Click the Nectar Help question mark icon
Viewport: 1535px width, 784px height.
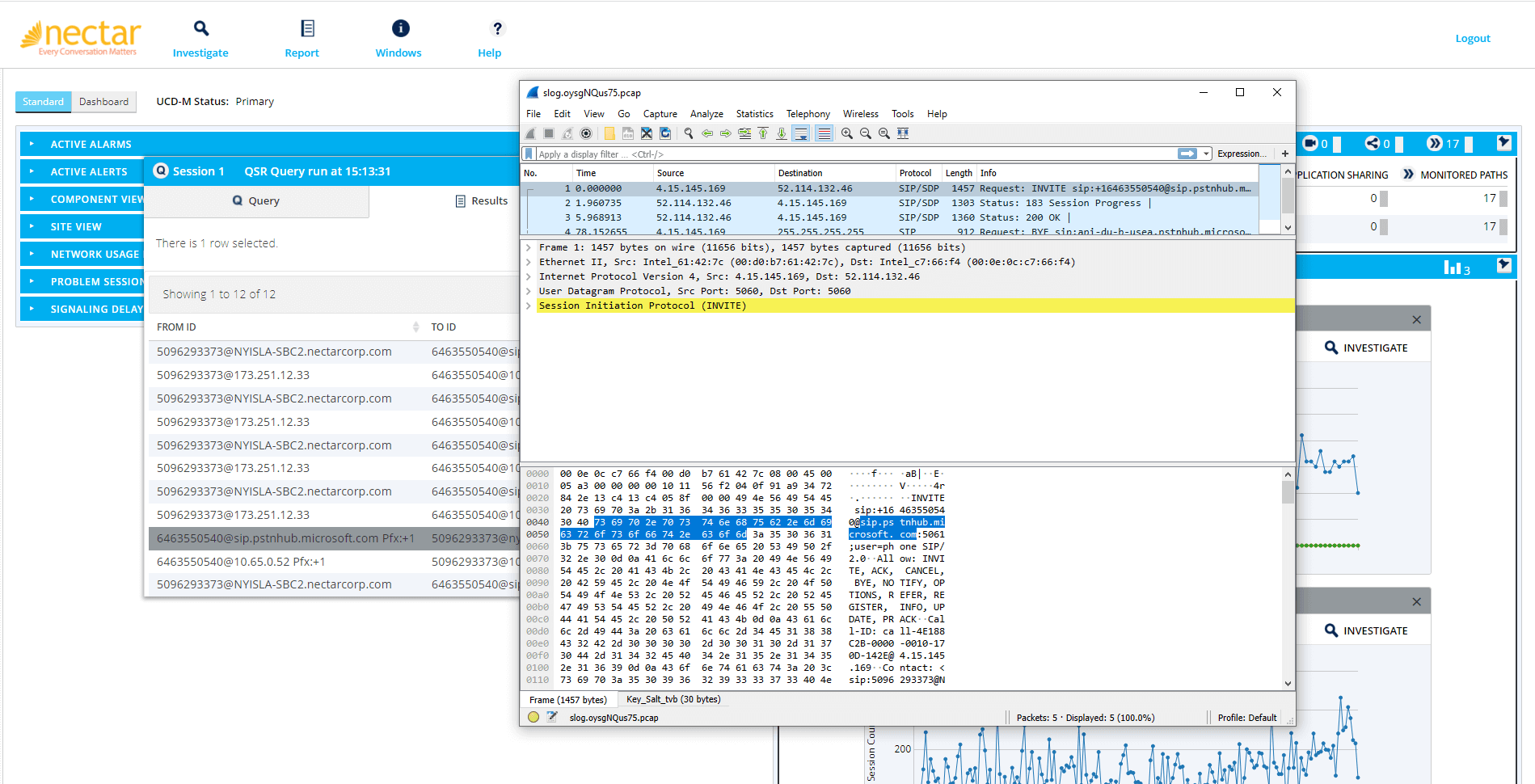497,28
